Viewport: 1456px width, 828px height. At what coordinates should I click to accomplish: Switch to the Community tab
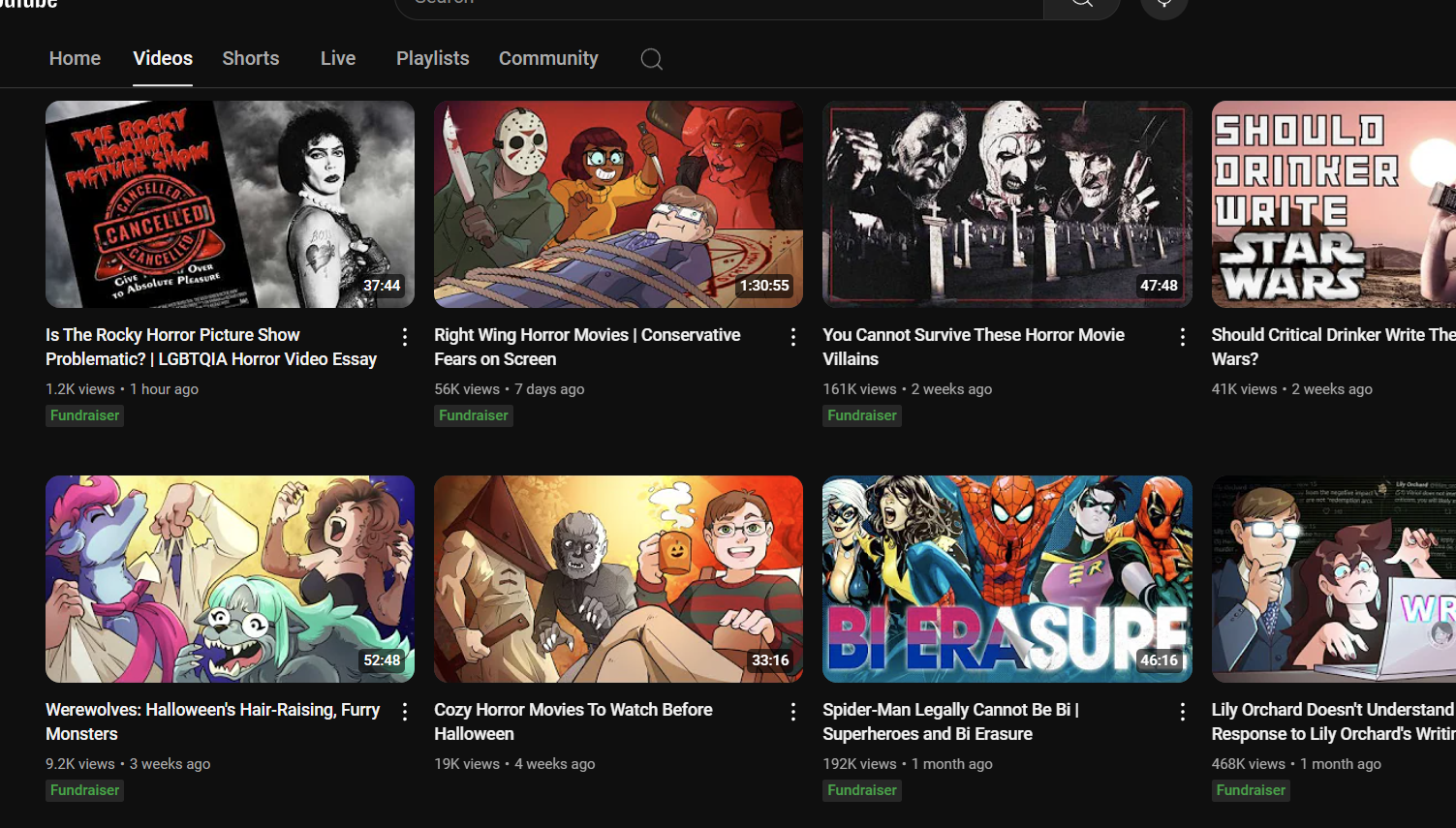548,58
